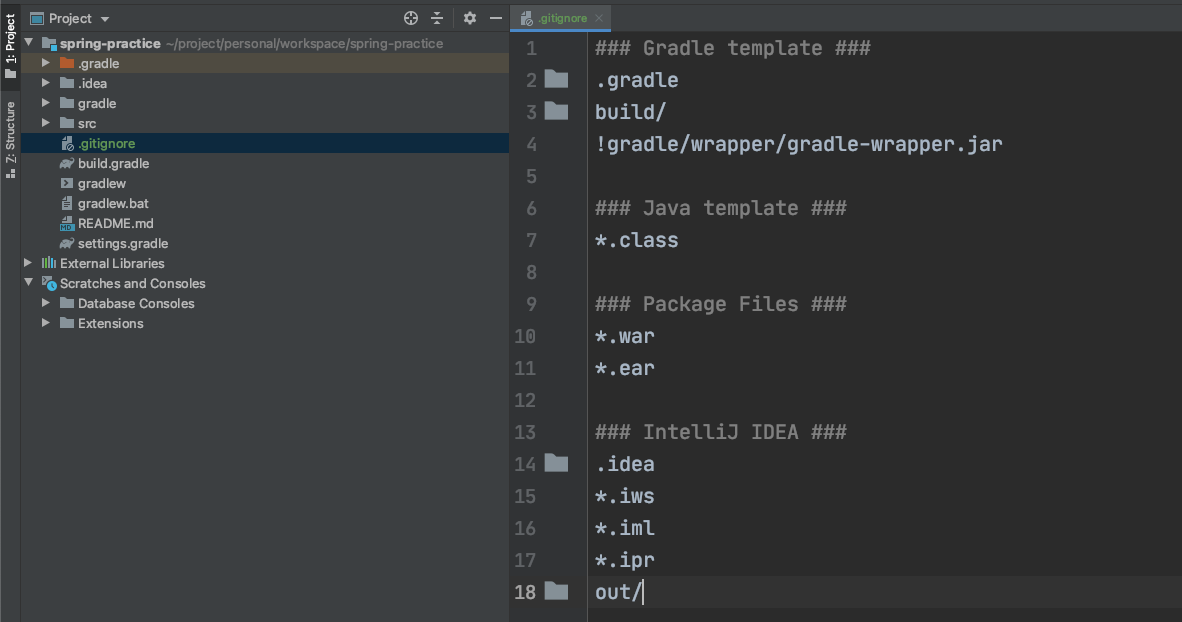The height and width of the screenshot is (622, 1182).
Task: Click gutter folder icon on line 14
Action: tap(556, 462)
